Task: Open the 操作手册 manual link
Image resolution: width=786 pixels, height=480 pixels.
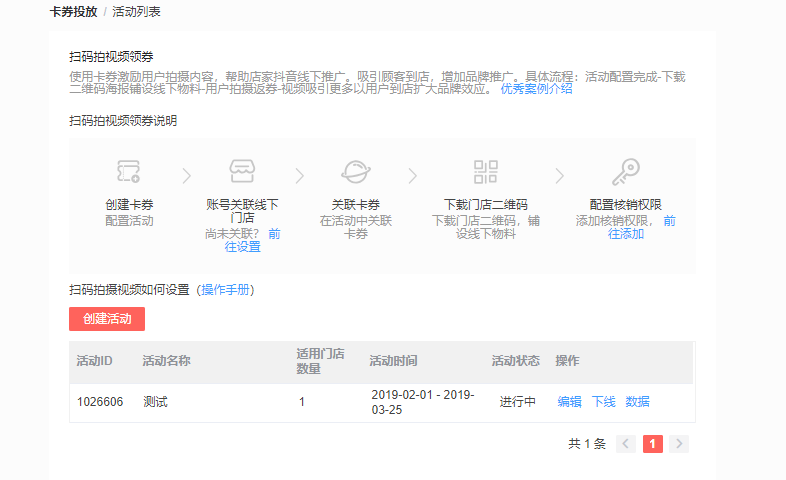Action: tap(225, 290)
